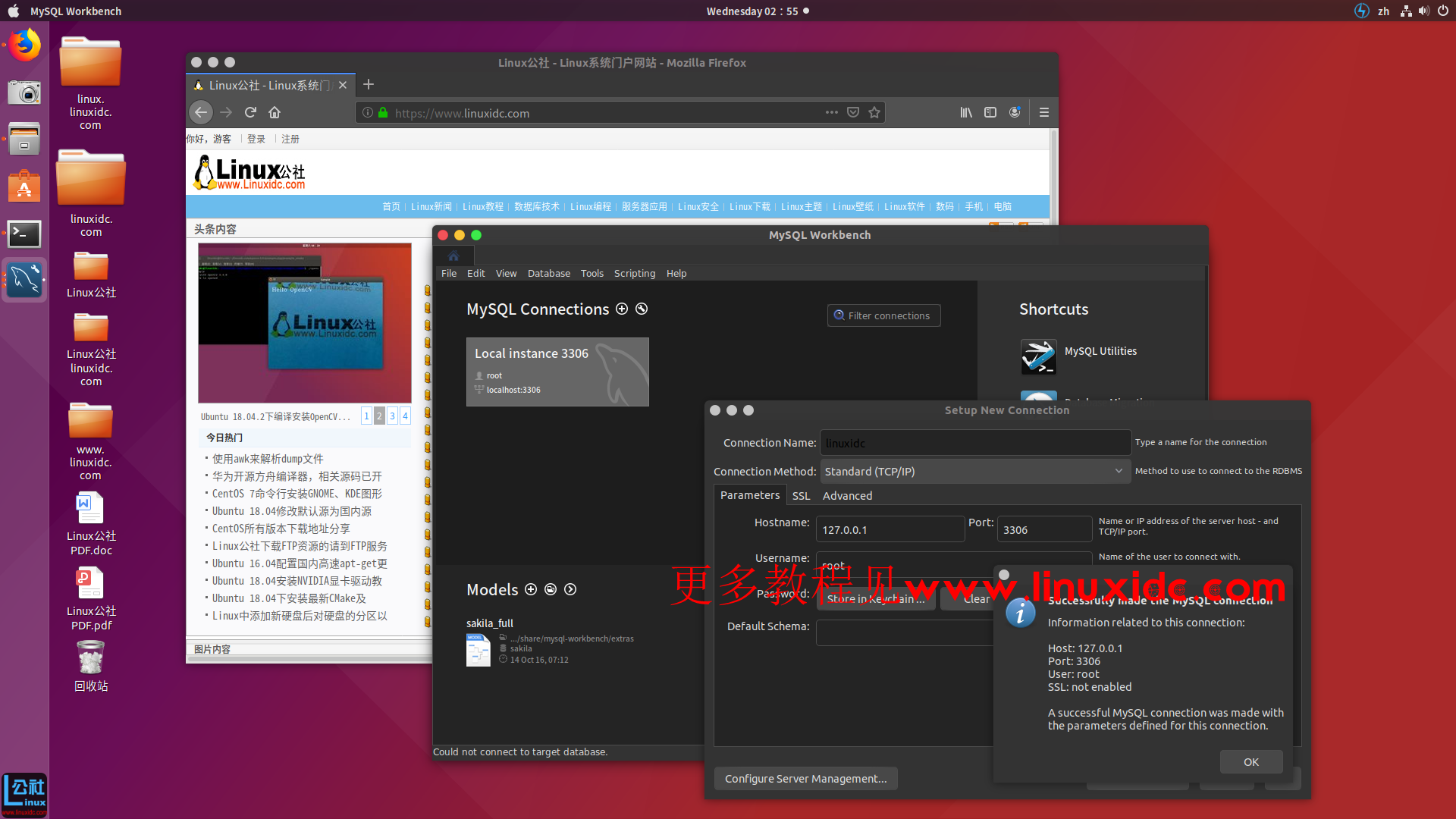The height and width of the screenshot is (819, 1456).
Task: Open the MySQL Utilities shortcut icon
Action: [x=1038, y=356]
